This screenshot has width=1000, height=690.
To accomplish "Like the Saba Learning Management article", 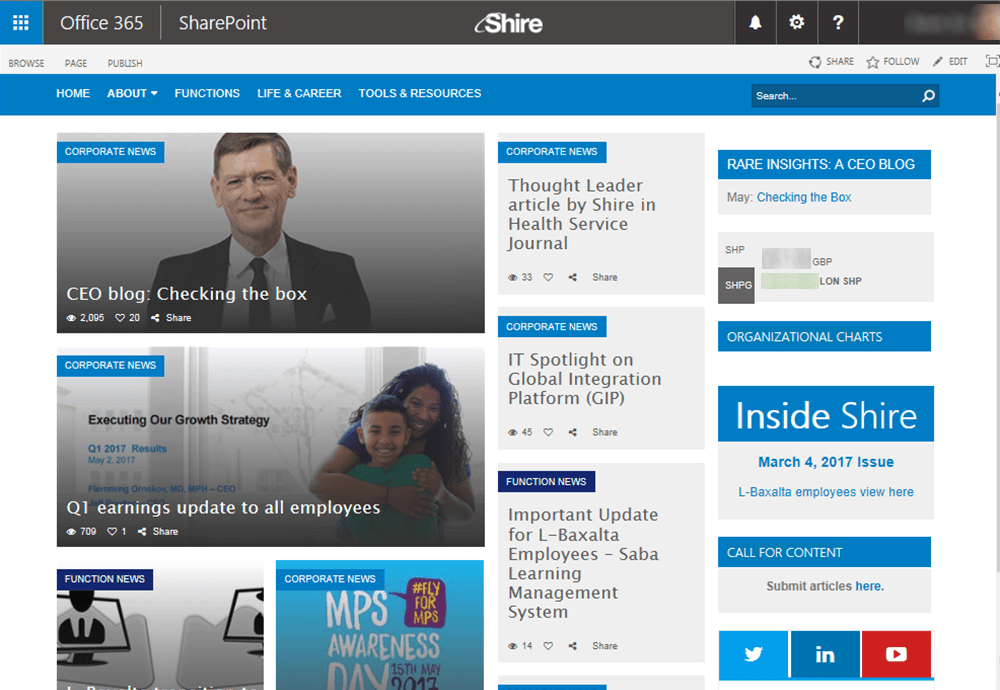I will (548, 646).
